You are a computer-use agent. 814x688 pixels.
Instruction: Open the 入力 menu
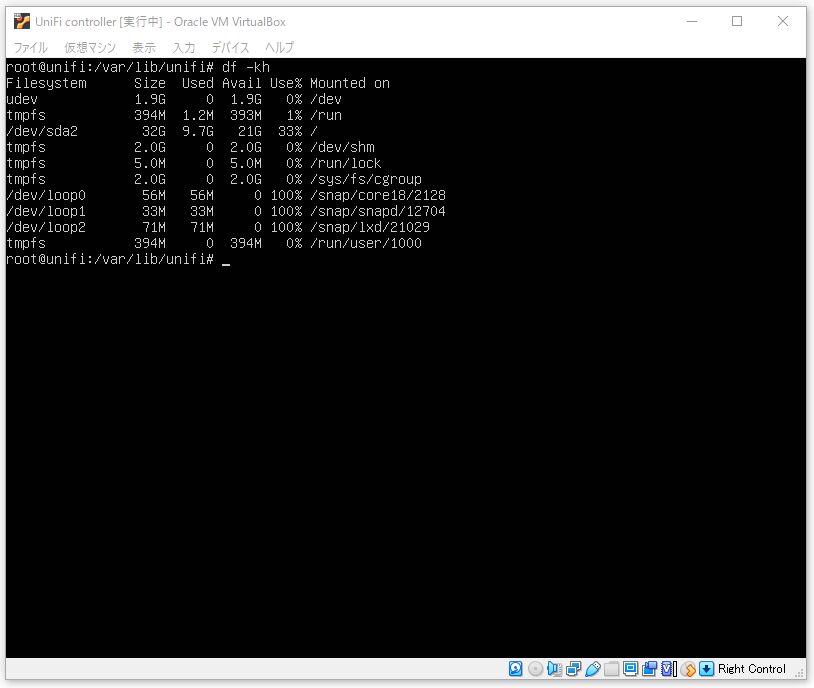pyautogui.click(x=184, y=47)
